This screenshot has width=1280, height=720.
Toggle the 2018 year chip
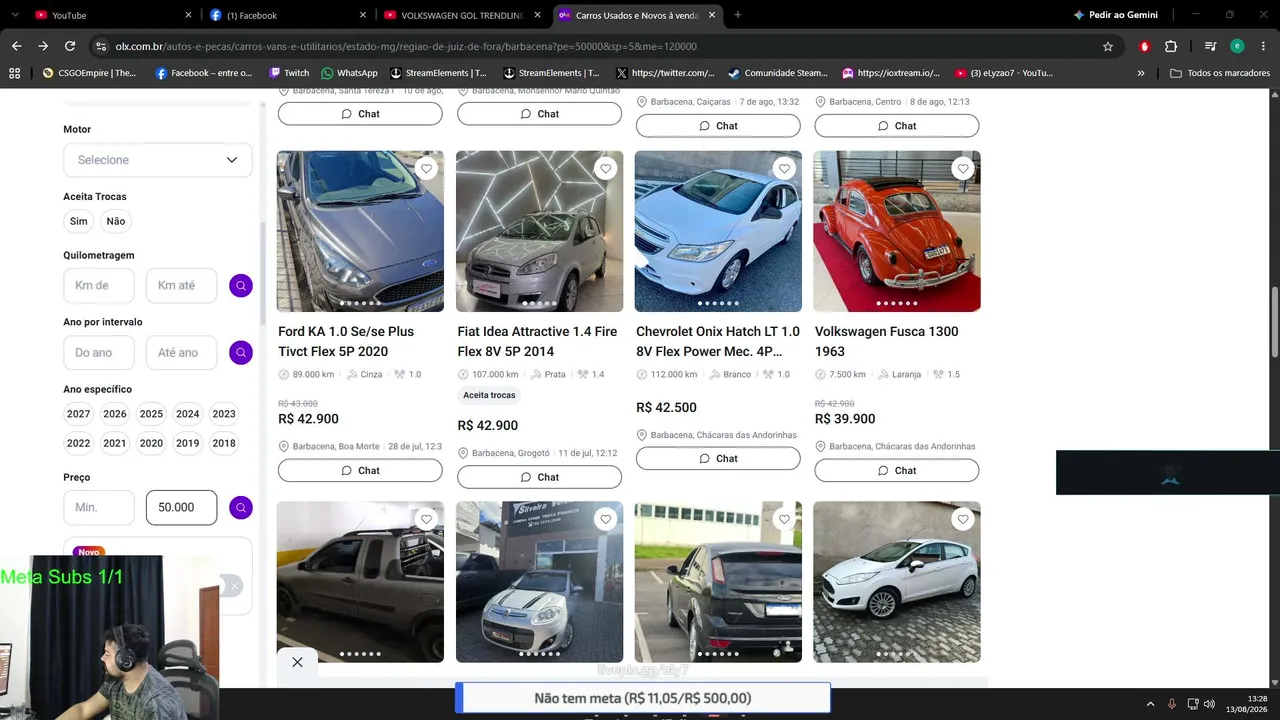[224, 443]
